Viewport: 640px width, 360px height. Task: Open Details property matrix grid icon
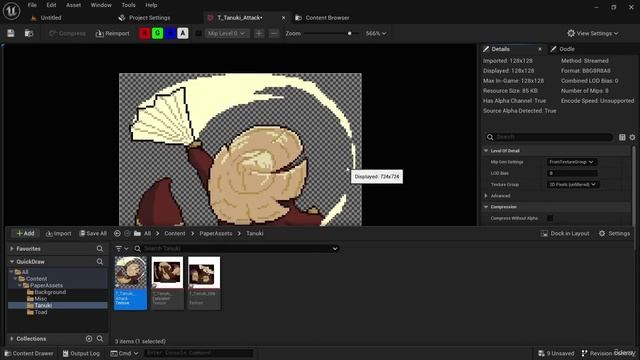point(622,137)
